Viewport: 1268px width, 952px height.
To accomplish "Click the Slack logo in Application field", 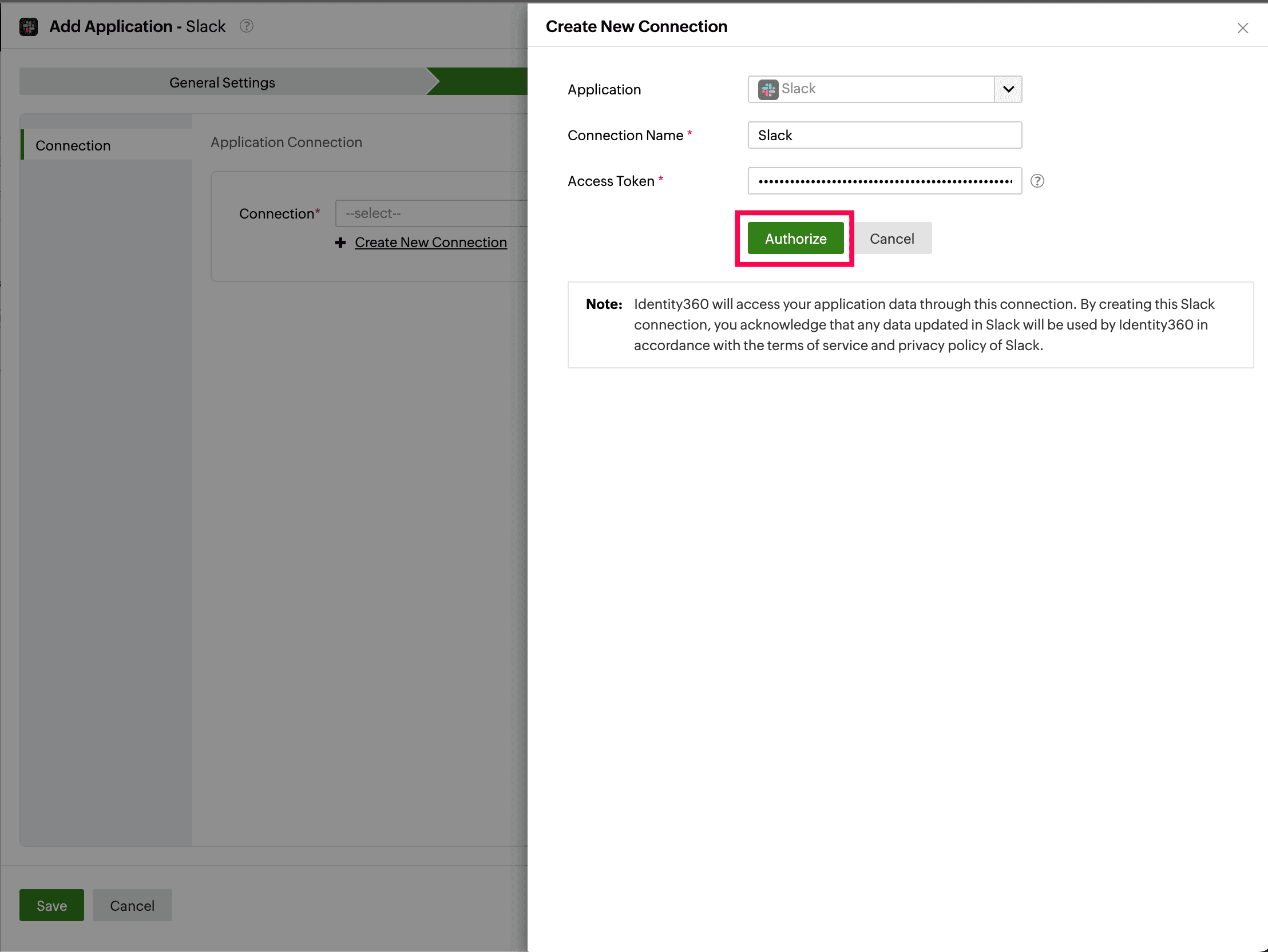I will click(767, 89).
